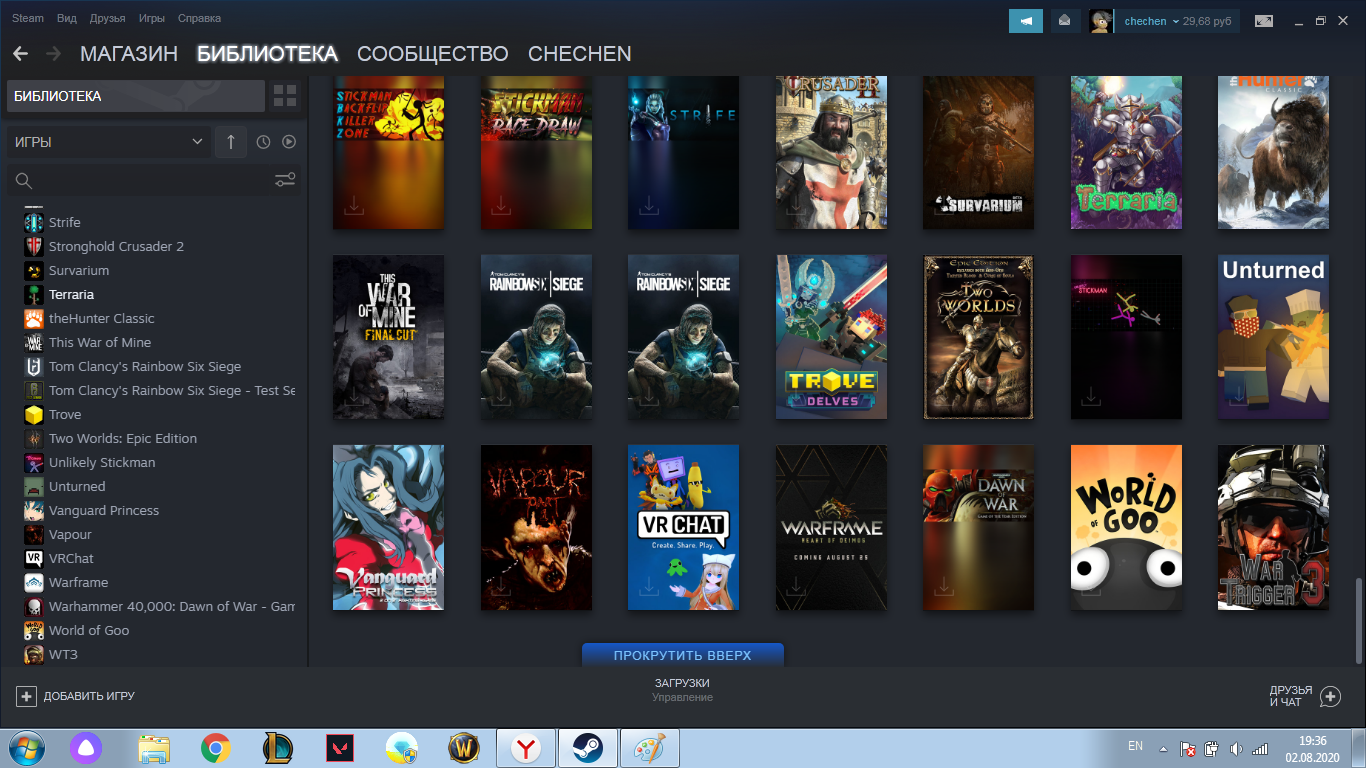Open the Вид menu

67,19
